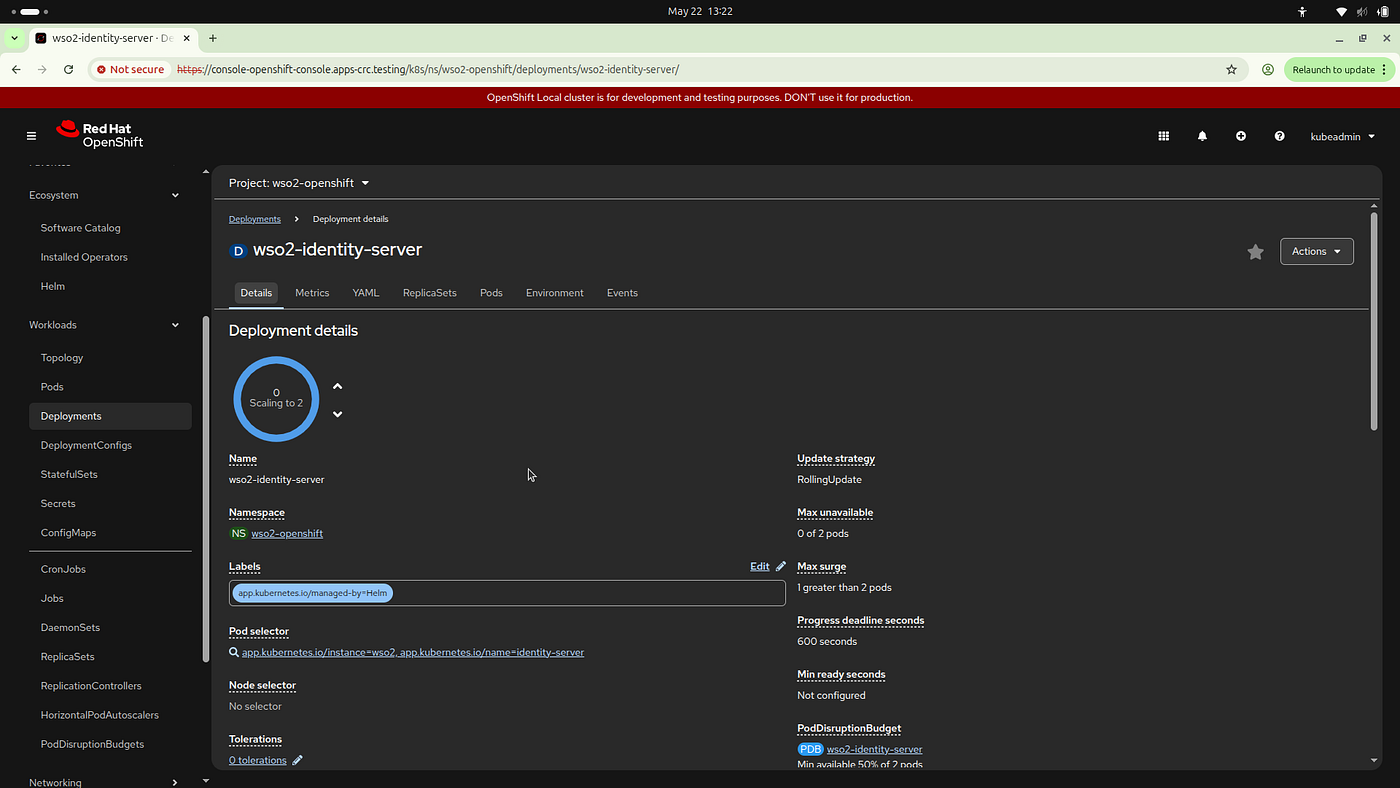1400x788 pixels.
Task: Click the date and time in top bar
Action: coord(700,12)
